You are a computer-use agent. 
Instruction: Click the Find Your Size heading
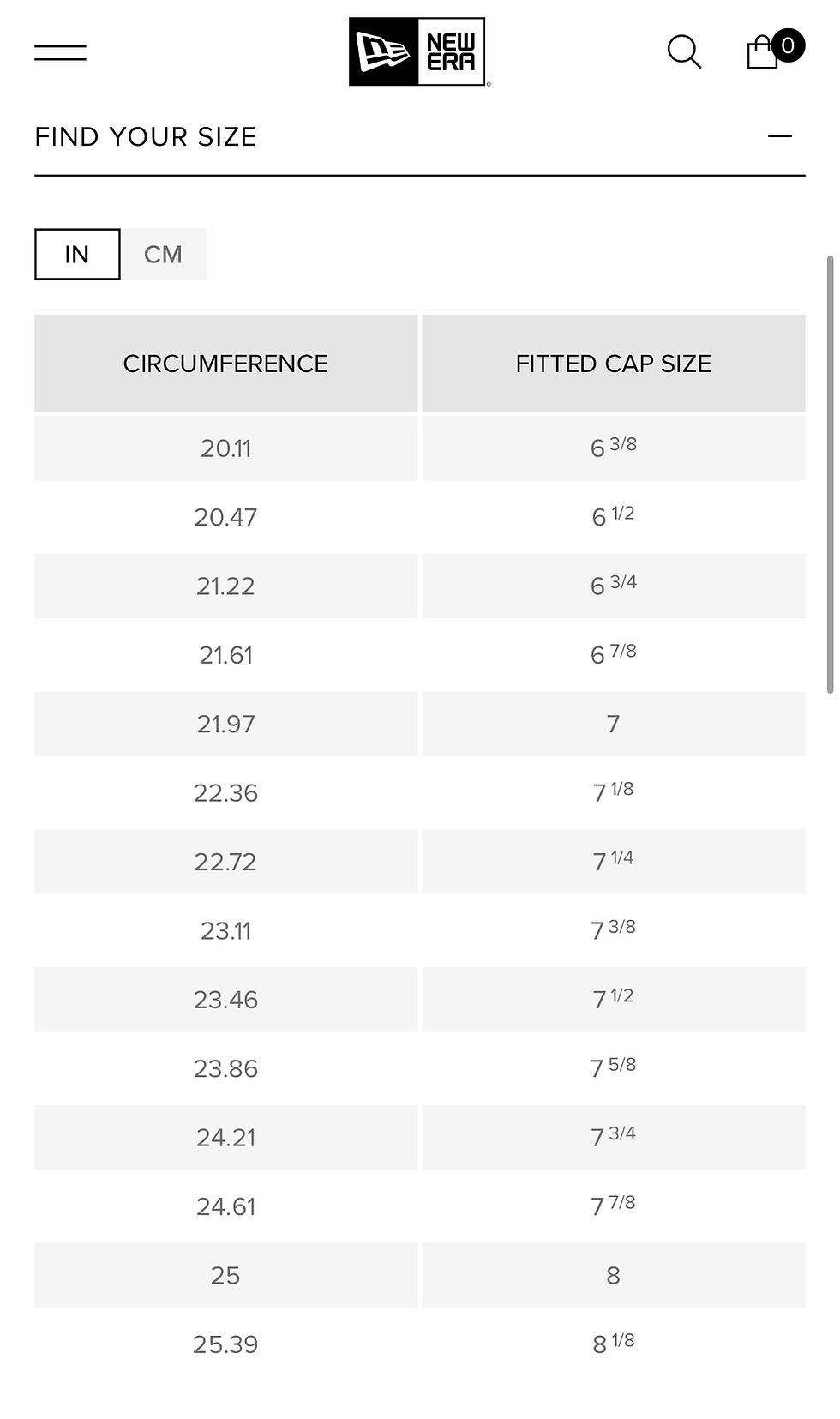coord(146,136)
